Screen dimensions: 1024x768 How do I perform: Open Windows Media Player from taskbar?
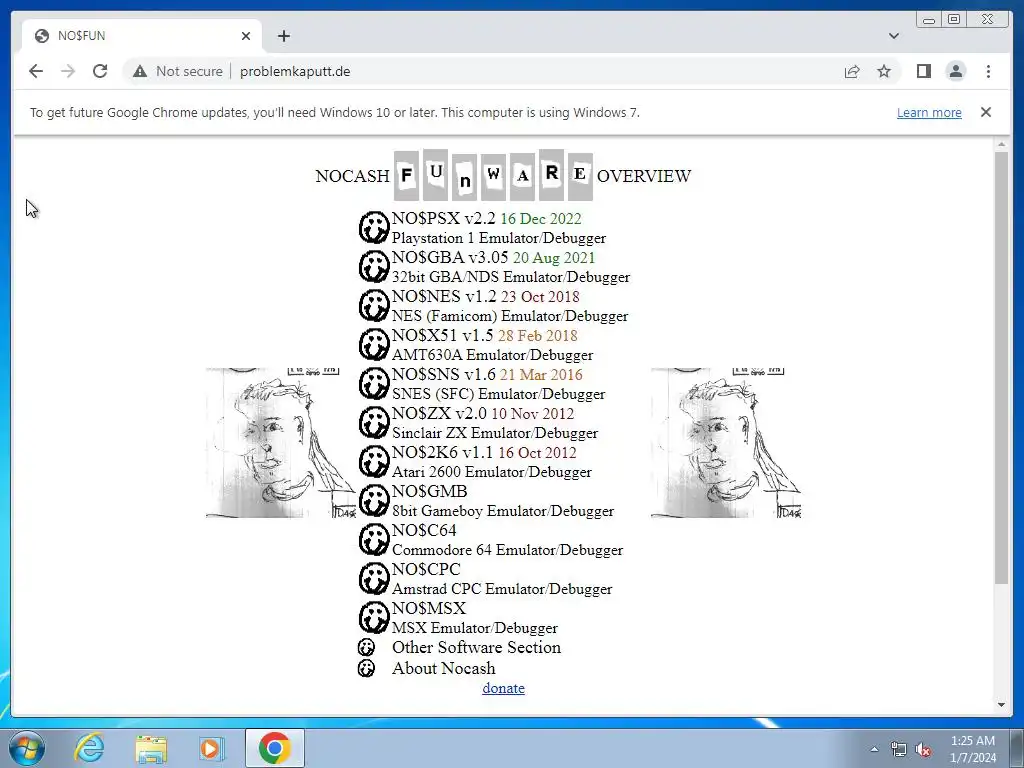coord(212,748)
